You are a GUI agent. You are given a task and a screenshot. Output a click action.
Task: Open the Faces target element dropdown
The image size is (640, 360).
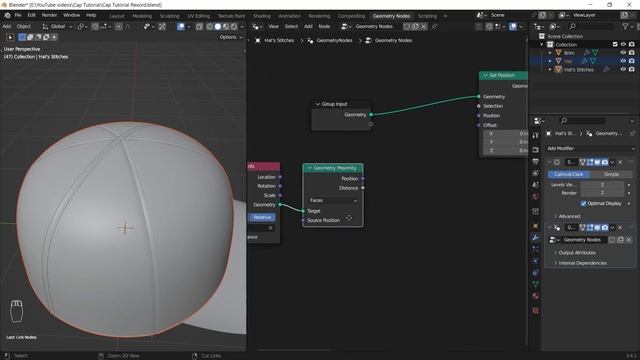(x=333, y=200)
